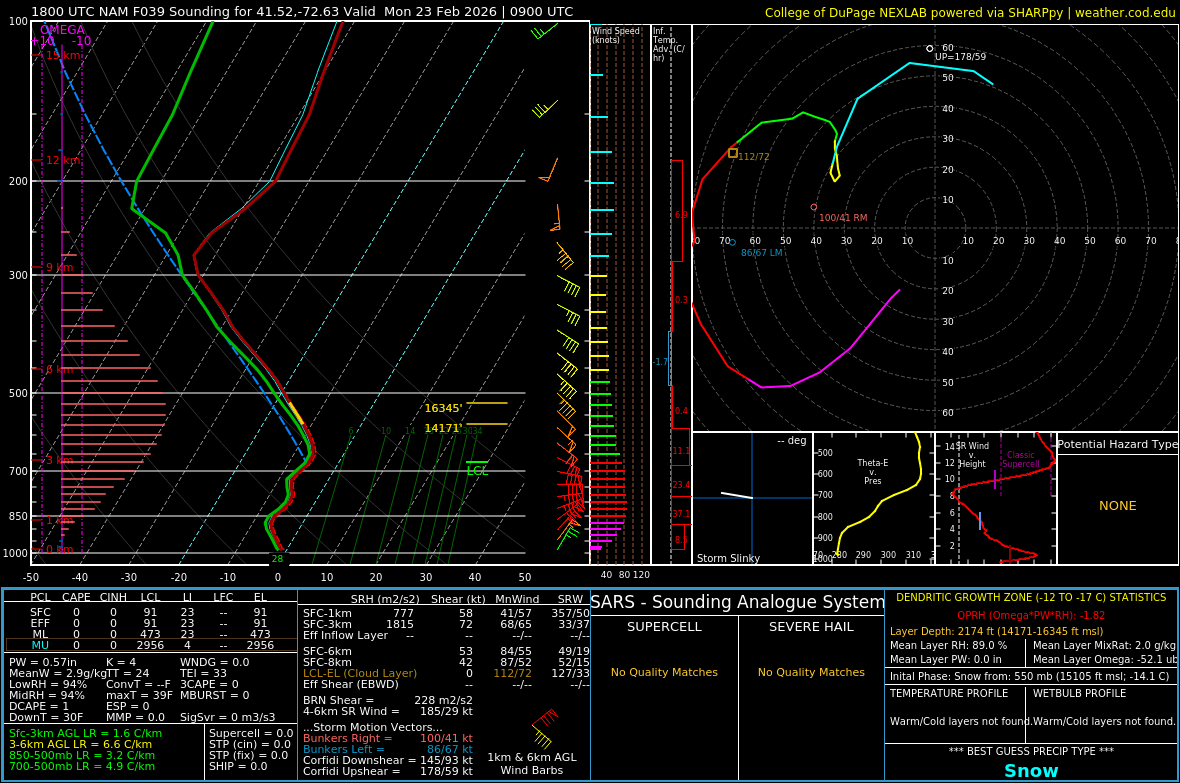Image resolution: width=1180 pixels, height=783 pixels.
Task: Click the LowRH = 94% value
Action: (x=47, y=684)
